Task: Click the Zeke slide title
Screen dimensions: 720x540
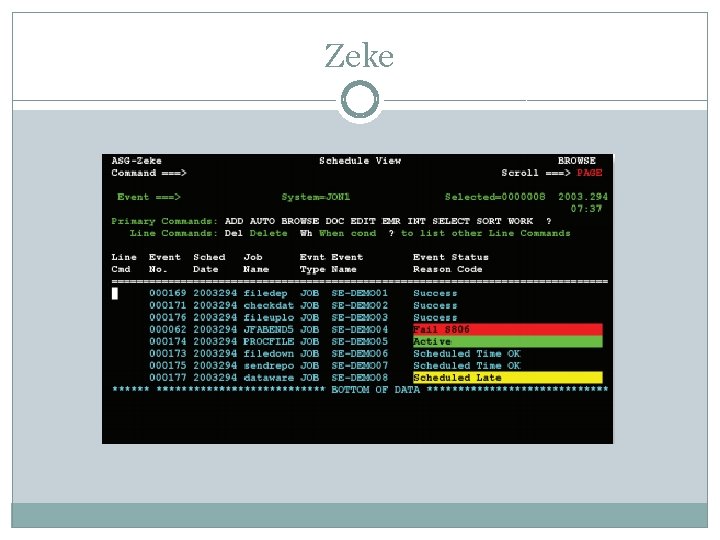Action: (359, 56)
